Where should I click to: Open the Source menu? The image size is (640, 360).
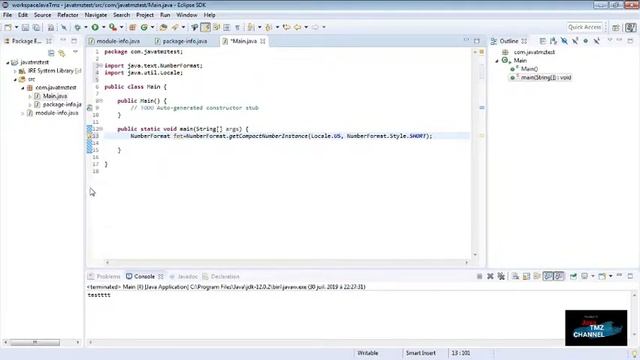coord(42,15)
